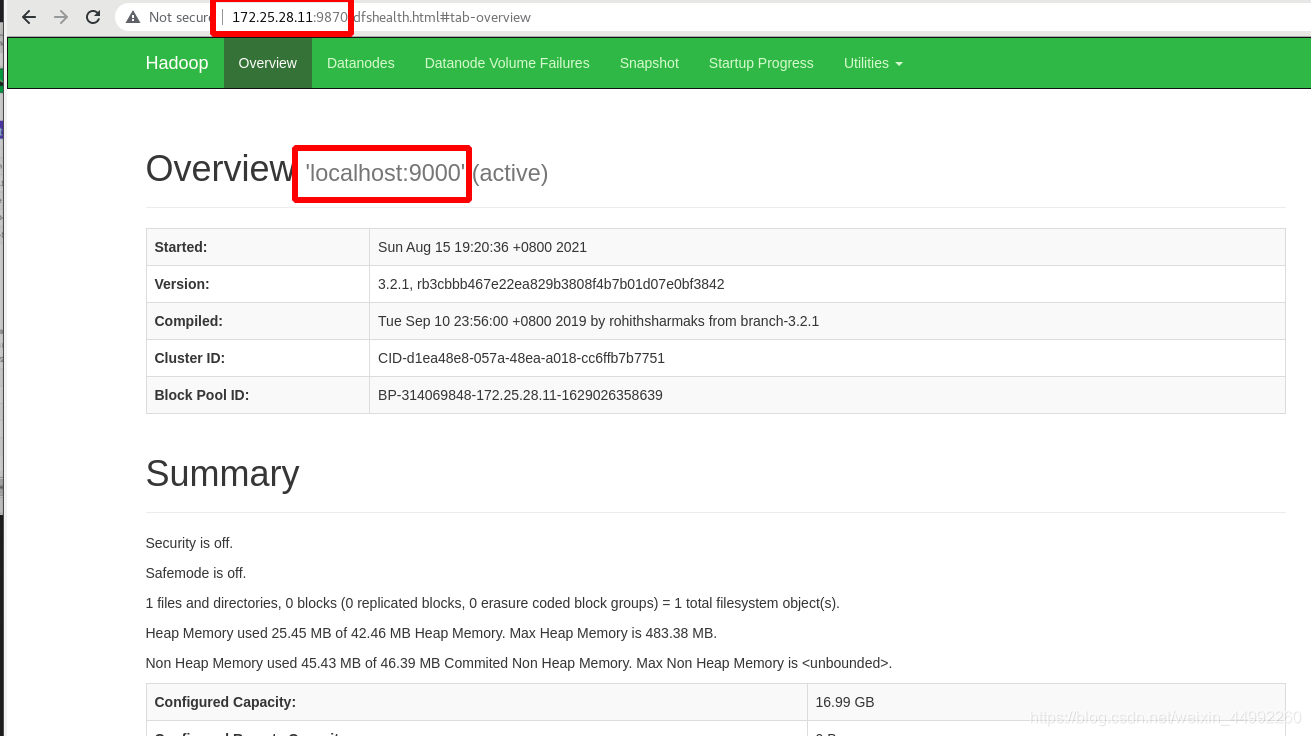
Task: Click the '(active)' status text
Action: 510,173
